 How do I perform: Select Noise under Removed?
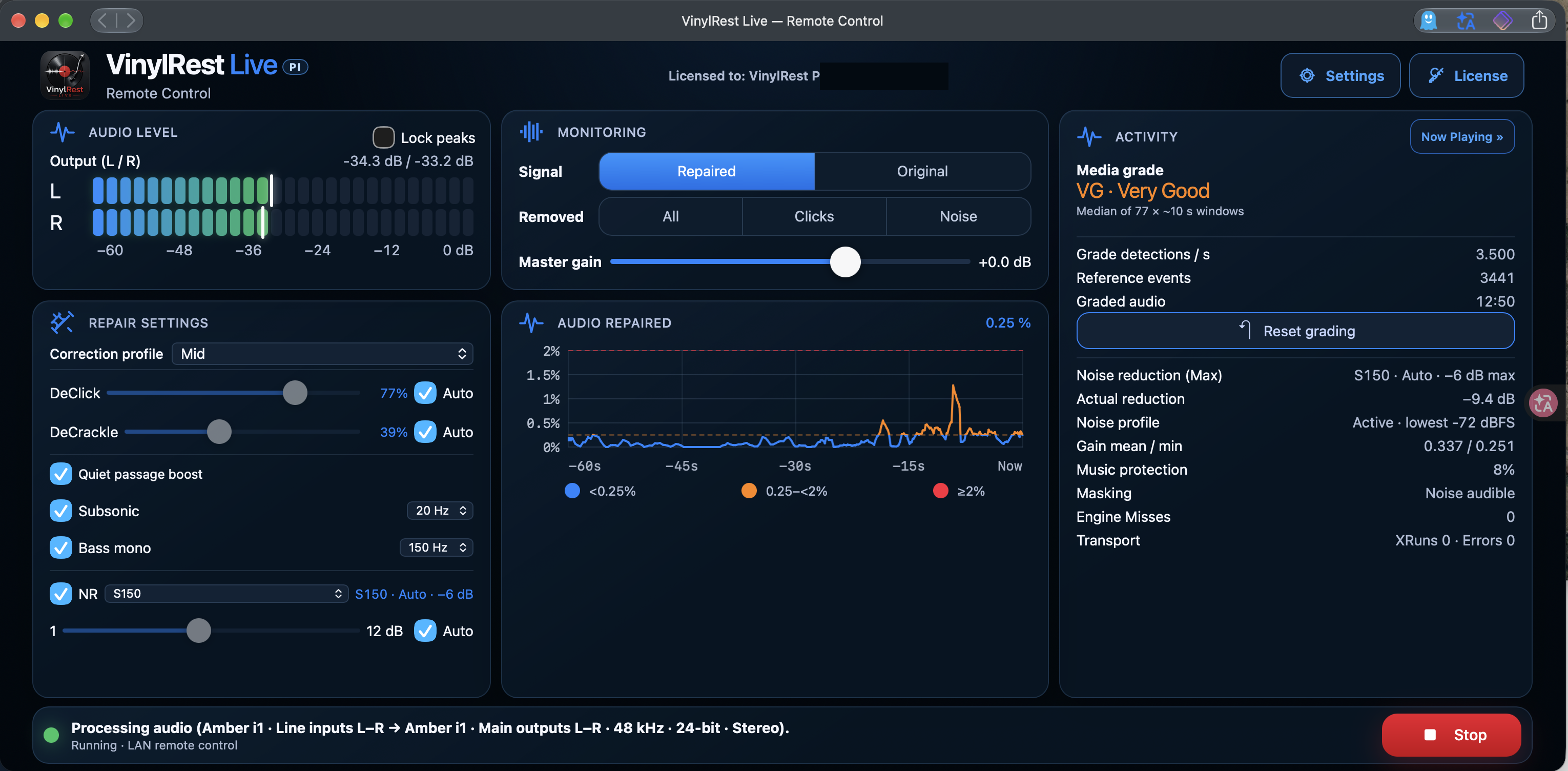(x=958, y=216)
